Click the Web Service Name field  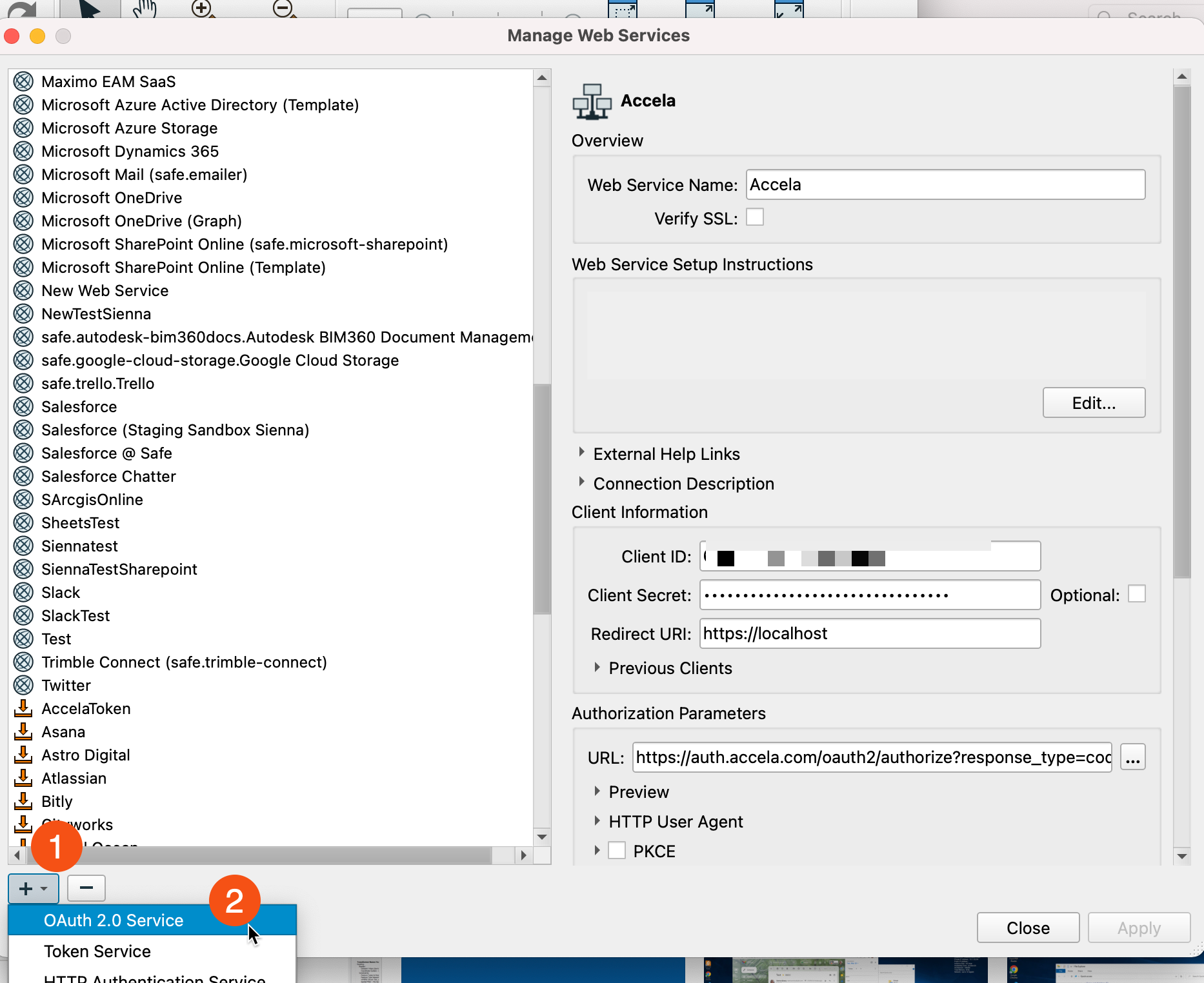coord(945,184)
